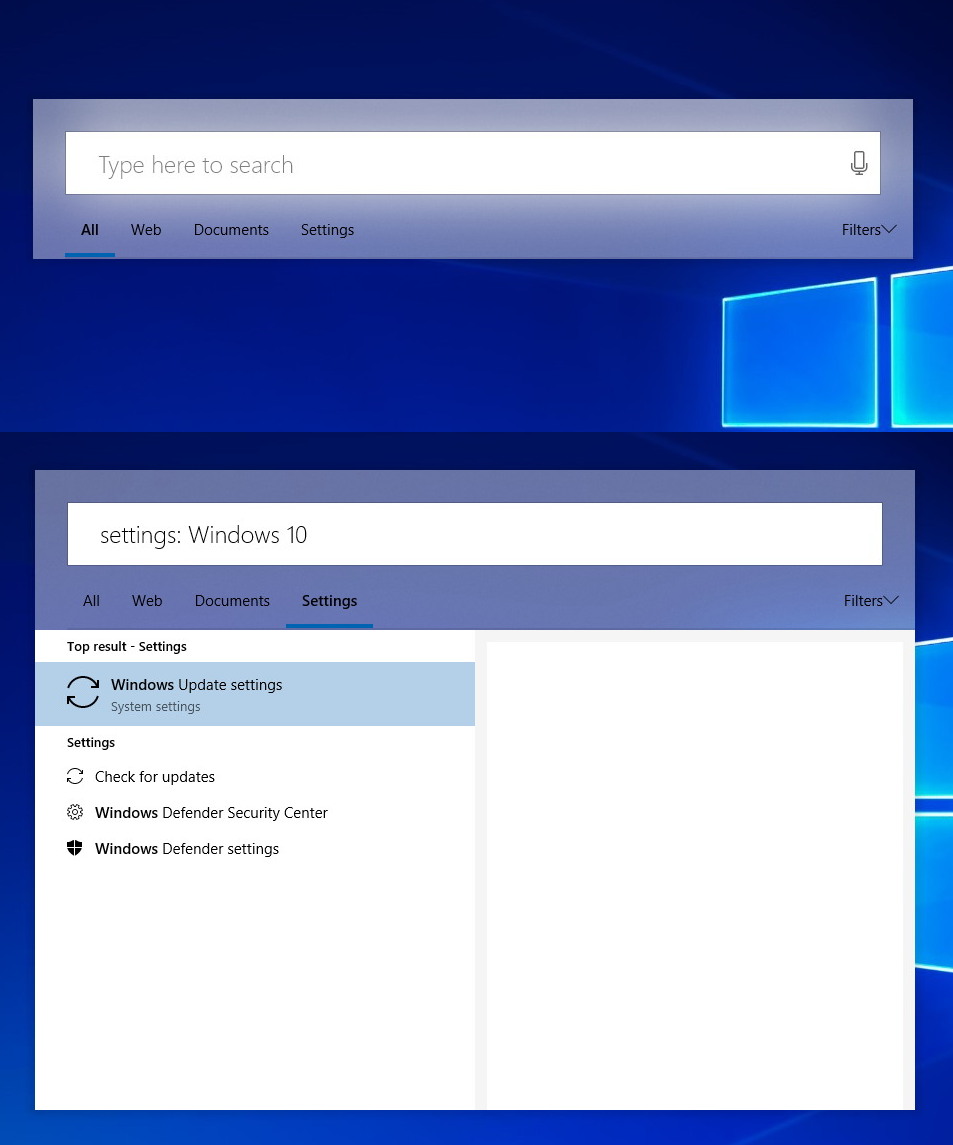Switch to the Web tab in the top search panel

146,229
